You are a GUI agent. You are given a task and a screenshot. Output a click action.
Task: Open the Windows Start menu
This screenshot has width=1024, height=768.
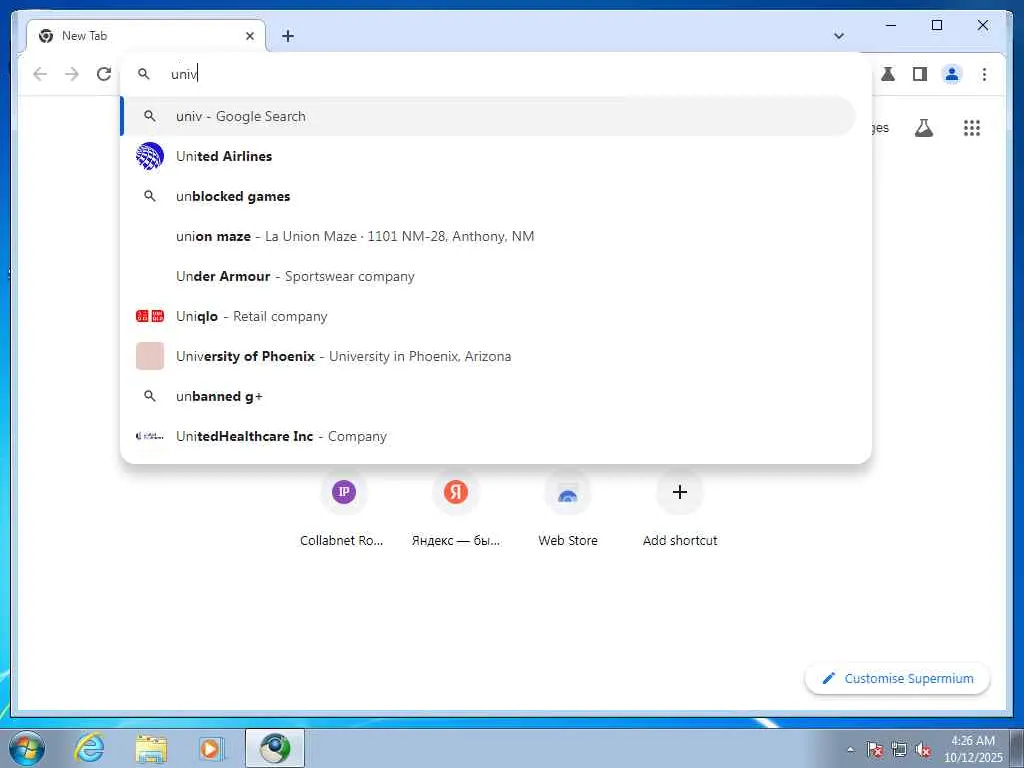[27, 748]
